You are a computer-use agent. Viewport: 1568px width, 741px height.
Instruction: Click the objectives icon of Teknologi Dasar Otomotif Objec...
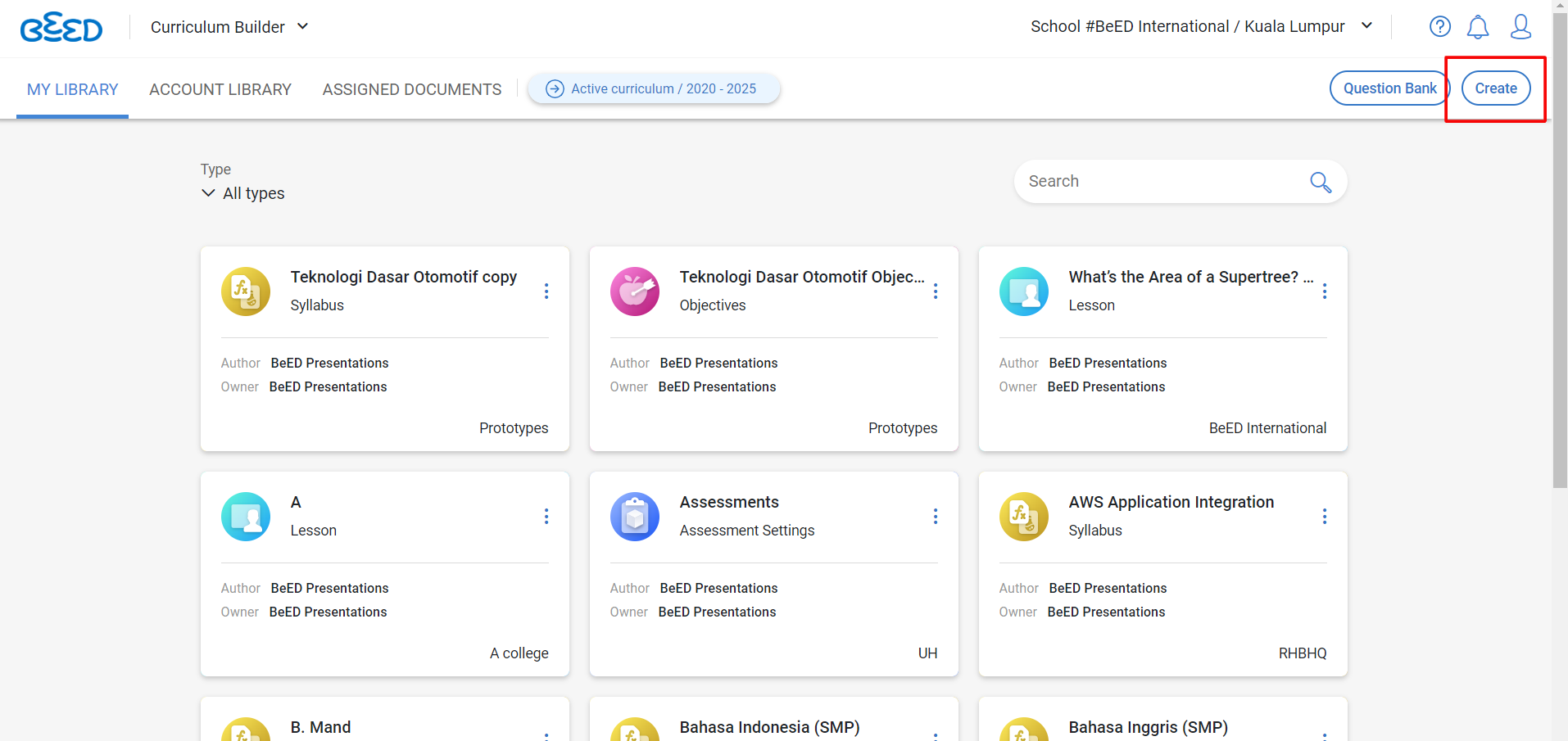(635, 291)
